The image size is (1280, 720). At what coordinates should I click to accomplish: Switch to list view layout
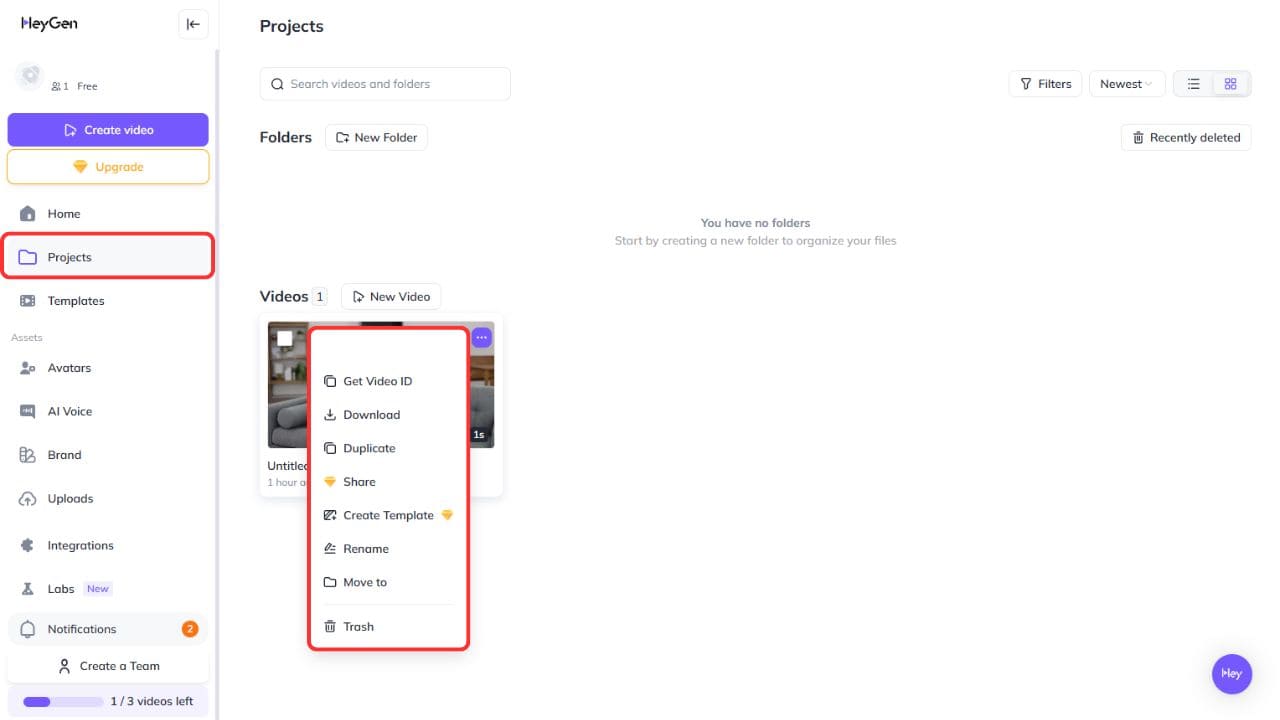(1193, 84)
